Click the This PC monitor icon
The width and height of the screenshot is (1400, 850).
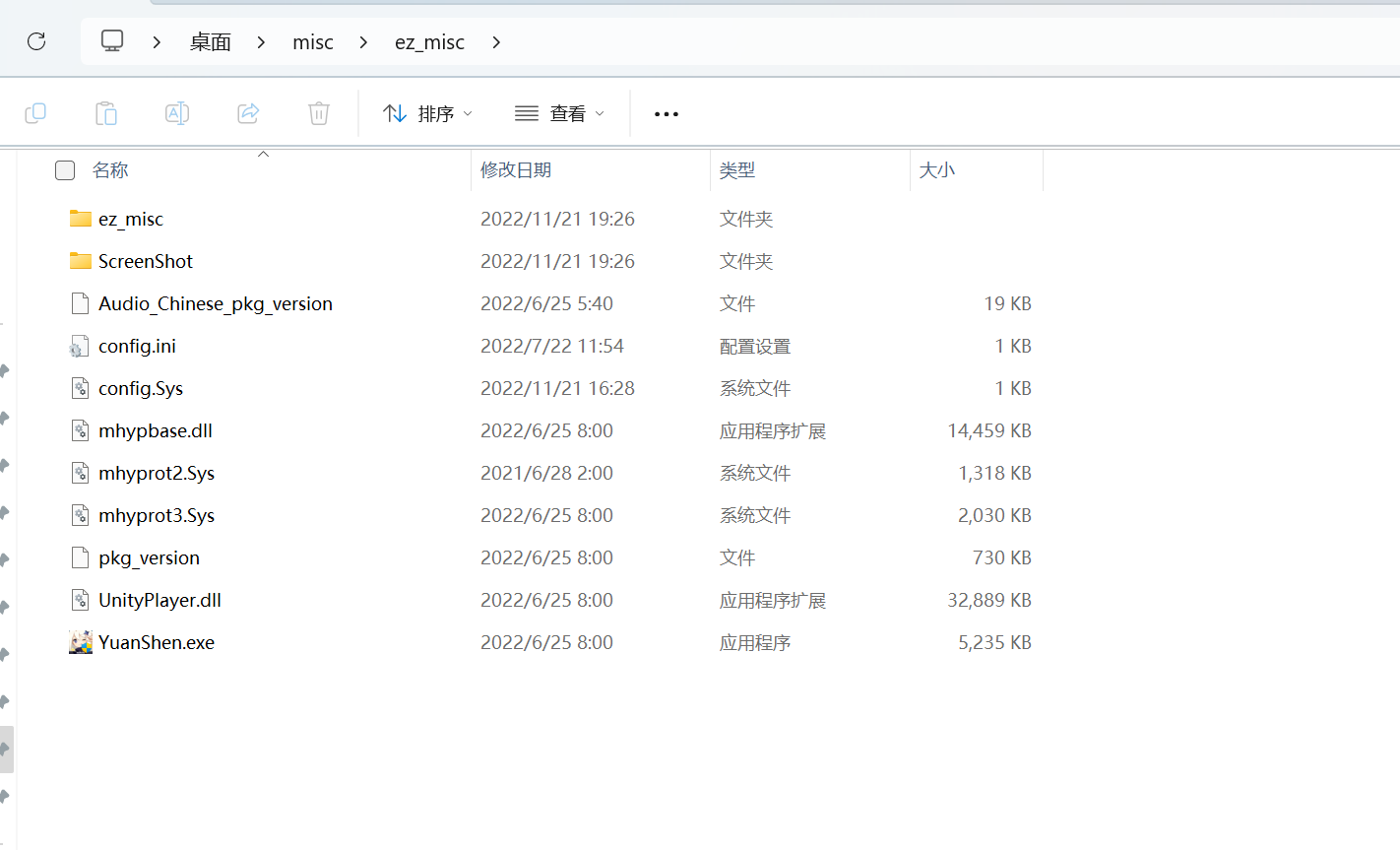point(112,41)
